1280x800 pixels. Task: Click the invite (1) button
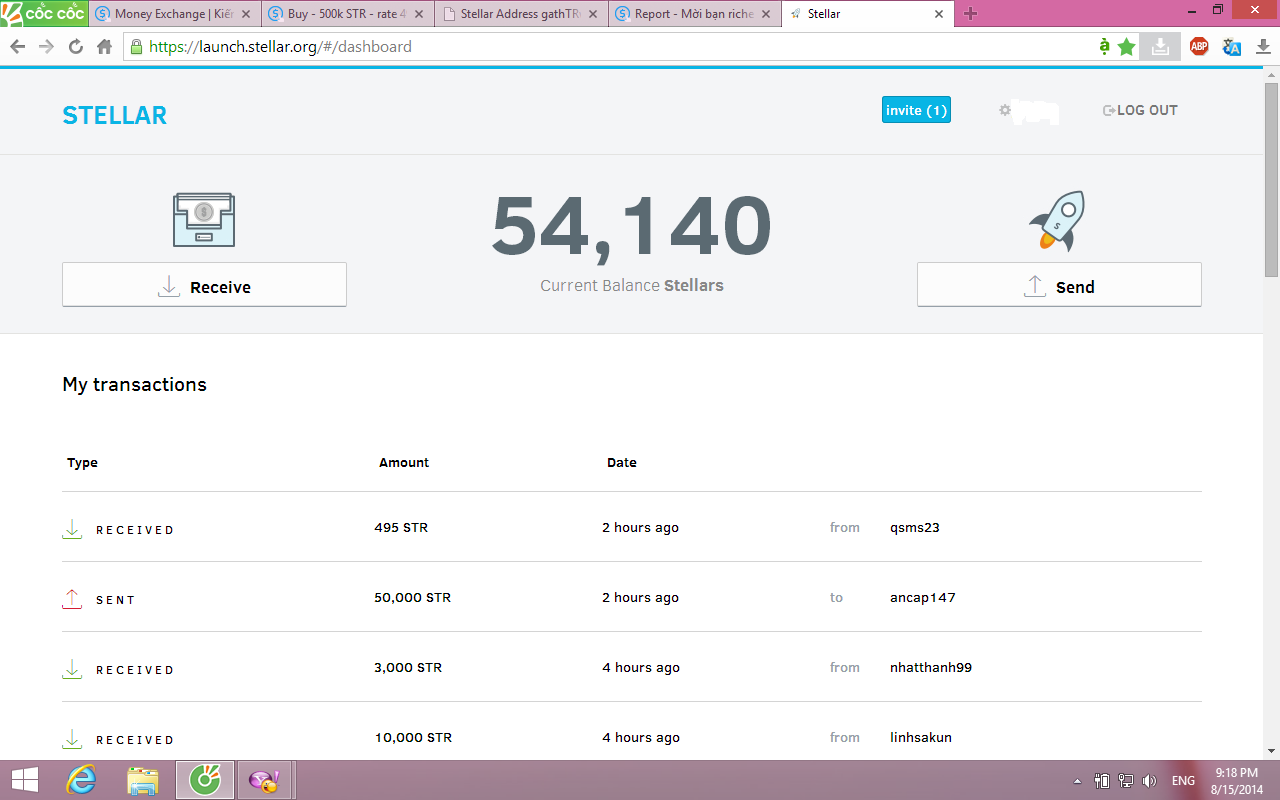tap(916, 110)
